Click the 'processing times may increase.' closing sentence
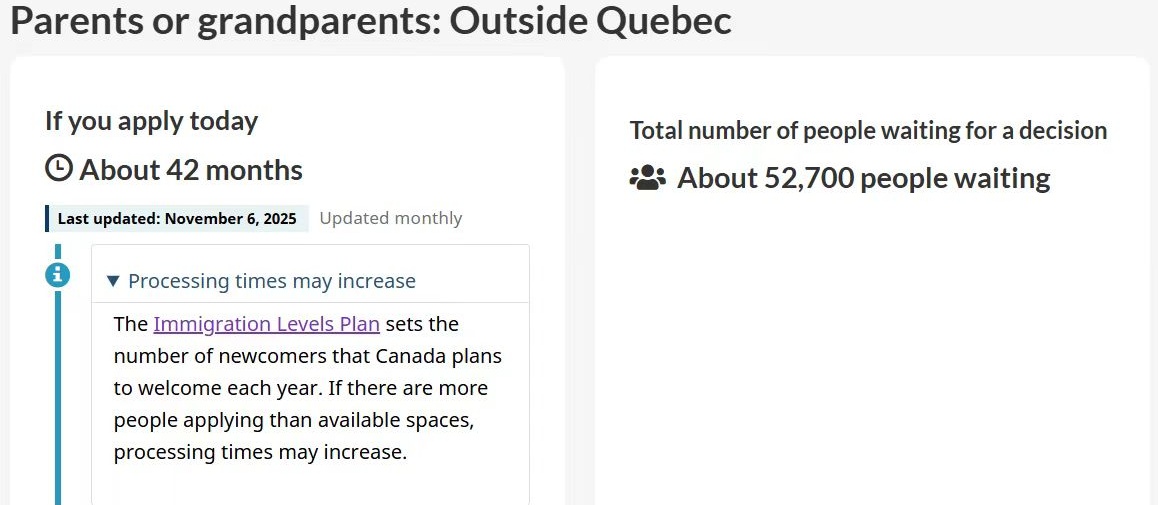 [x=260, y=452]
